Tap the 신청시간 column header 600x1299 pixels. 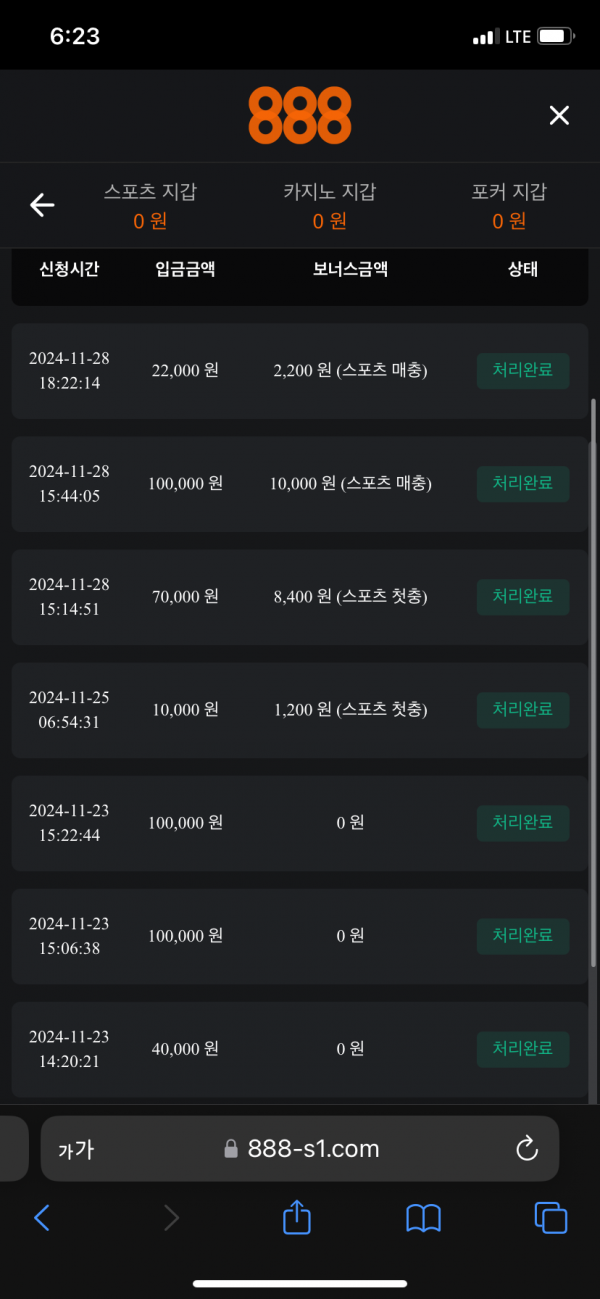pos(69,269)
